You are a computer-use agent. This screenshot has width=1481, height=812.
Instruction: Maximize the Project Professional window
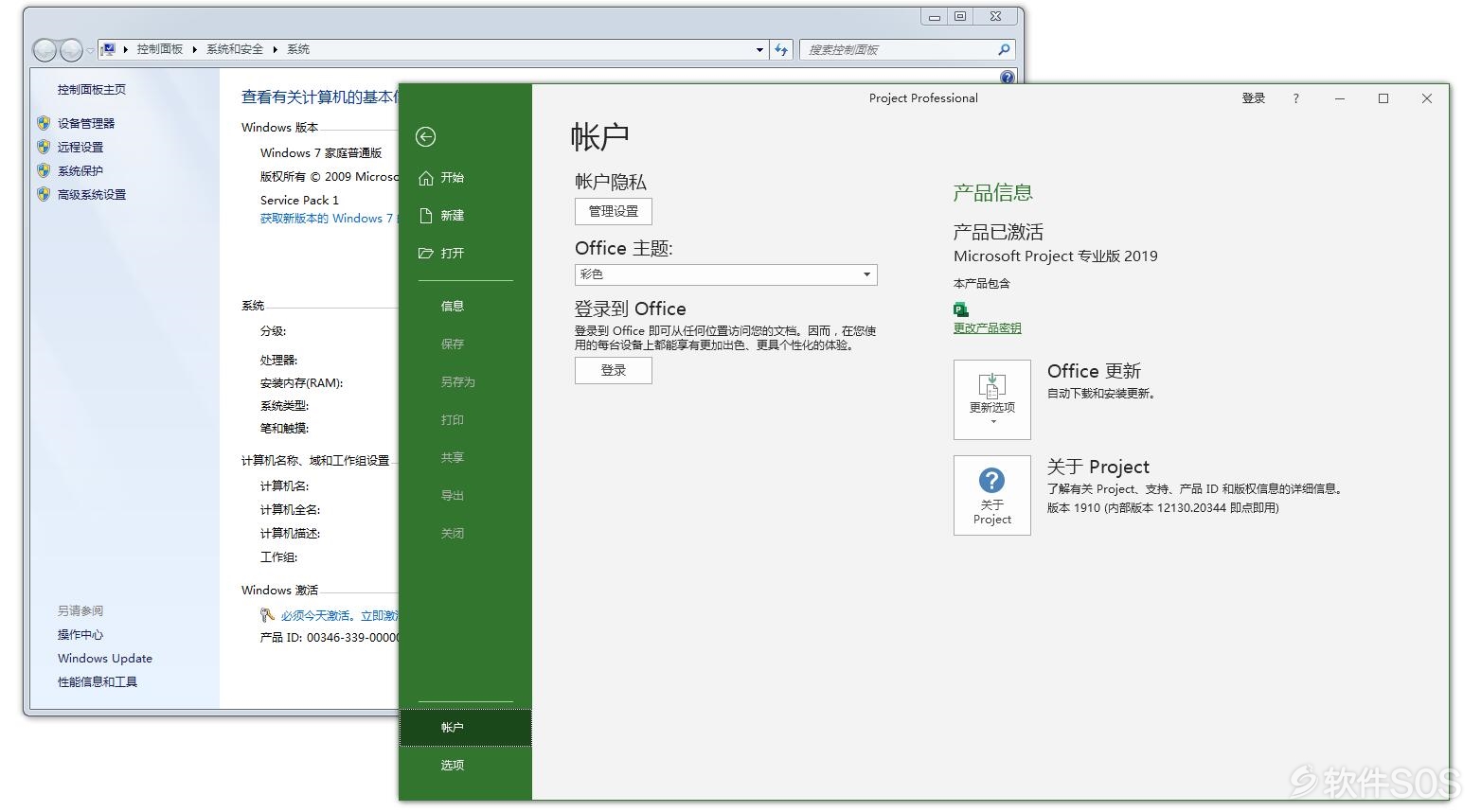pyautogui.click(x=1383, y=98)
